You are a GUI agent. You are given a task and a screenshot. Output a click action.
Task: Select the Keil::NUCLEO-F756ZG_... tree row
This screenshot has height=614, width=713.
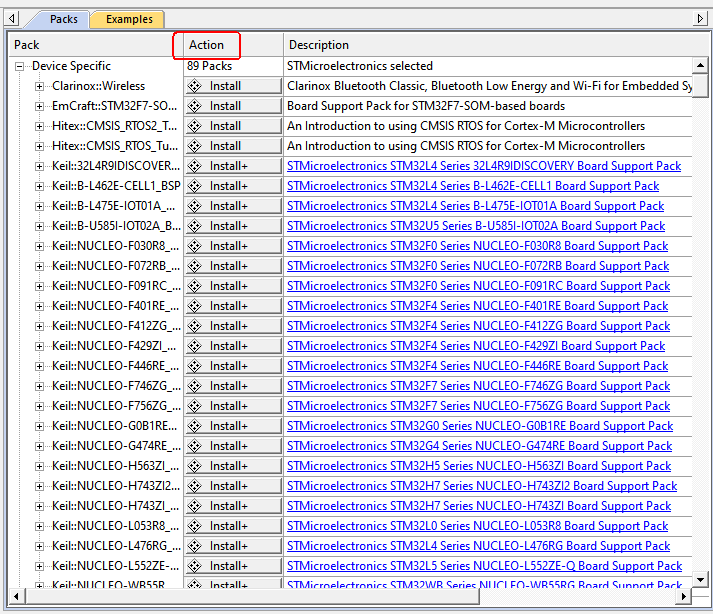tap(116, 406)
